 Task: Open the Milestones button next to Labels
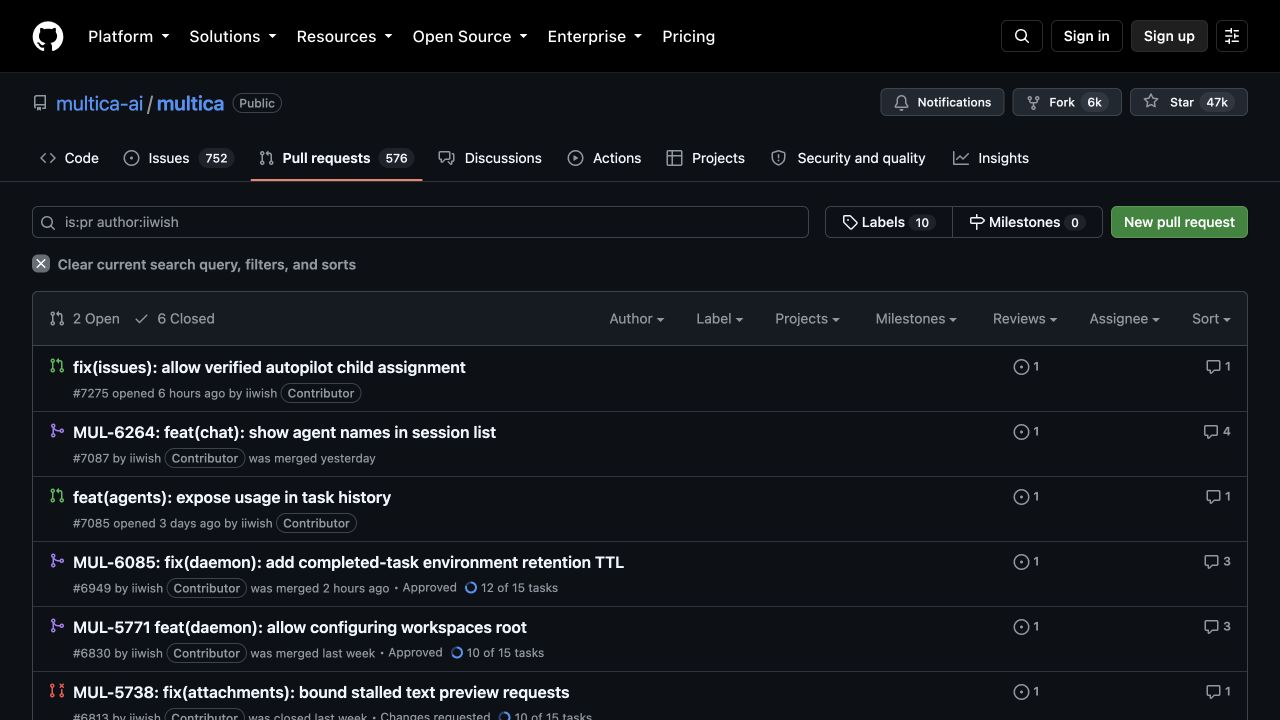click(1027, 222)
